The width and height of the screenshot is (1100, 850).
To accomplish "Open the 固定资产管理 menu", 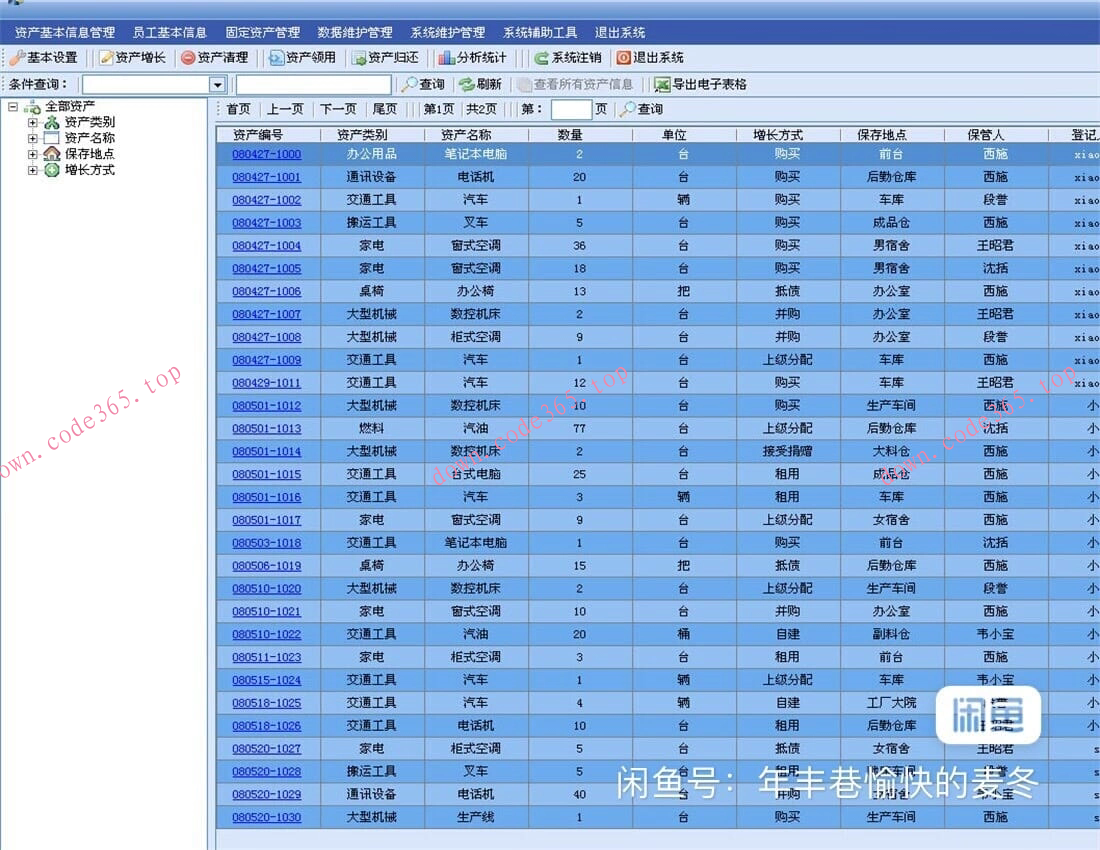I will [262, 33].
